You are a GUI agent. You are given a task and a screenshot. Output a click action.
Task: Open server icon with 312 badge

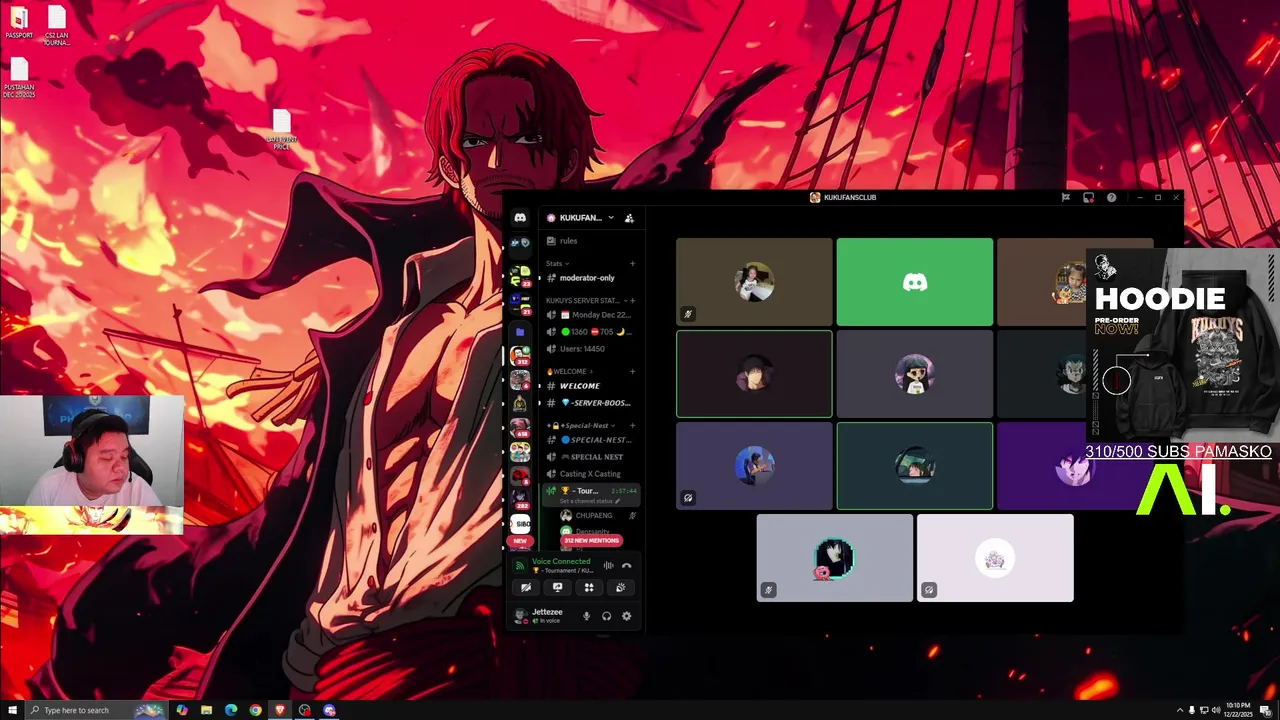pos(520,356)
